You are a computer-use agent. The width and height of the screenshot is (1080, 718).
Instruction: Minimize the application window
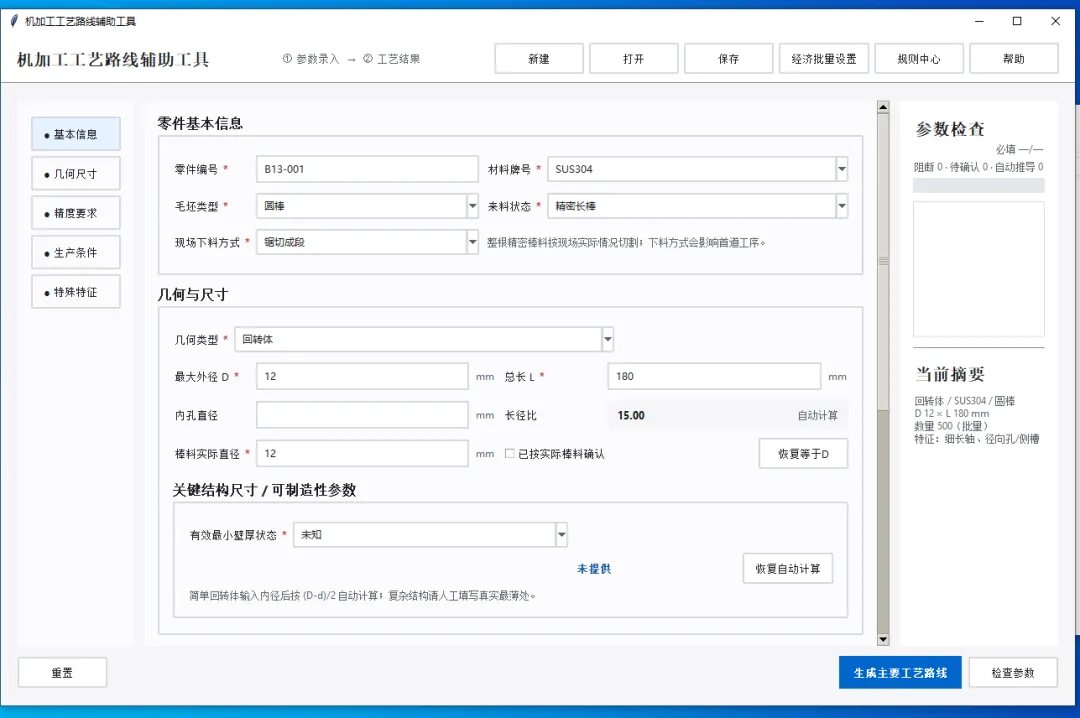pyautogui.click(x=979, y=21)
